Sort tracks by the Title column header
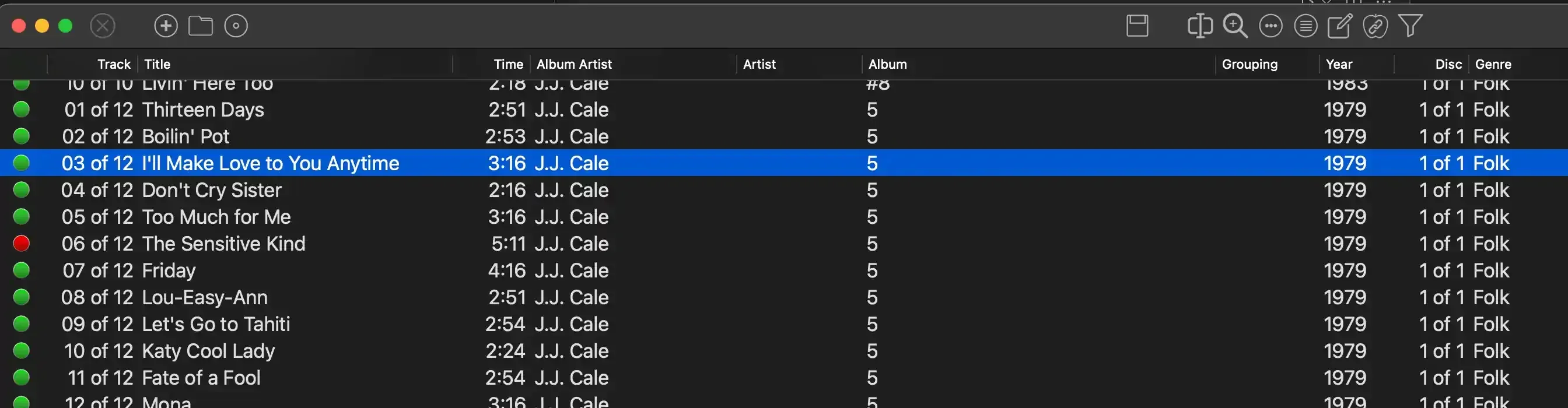 point(156,64)
